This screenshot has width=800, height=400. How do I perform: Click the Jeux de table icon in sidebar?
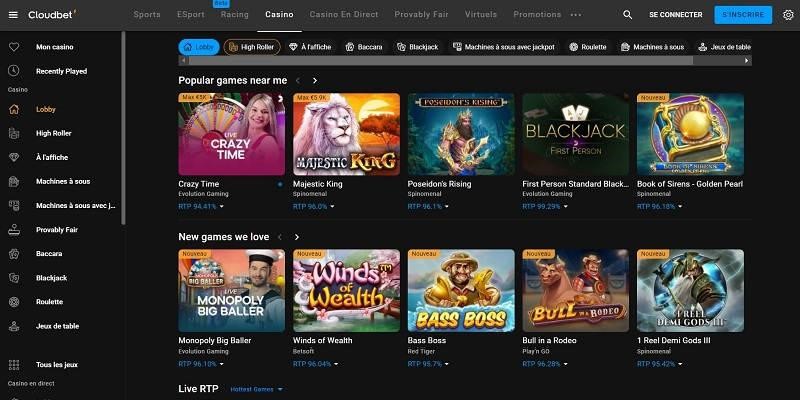14,326
